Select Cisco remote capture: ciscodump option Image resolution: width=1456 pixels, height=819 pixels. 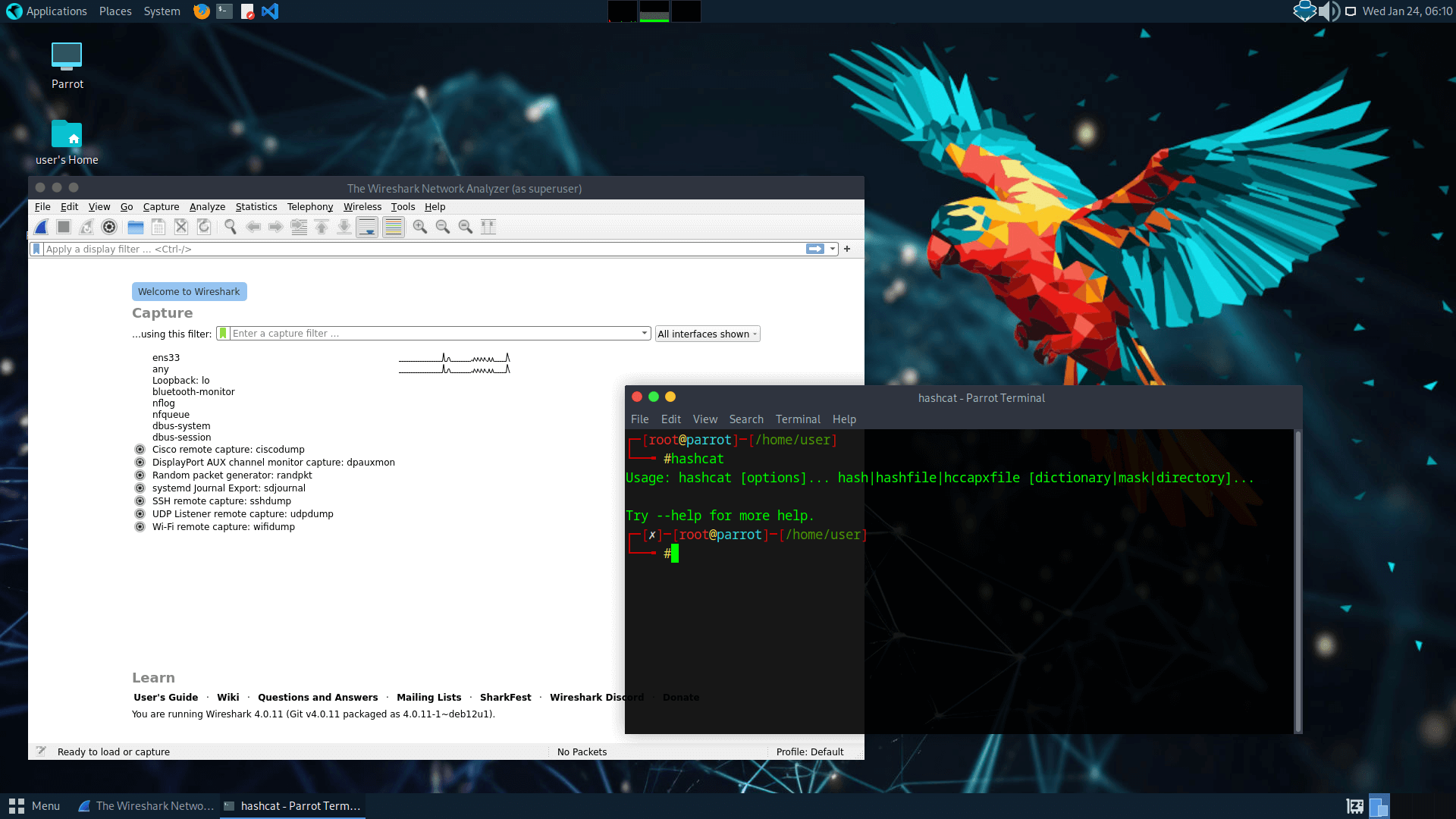coord(228,450)
